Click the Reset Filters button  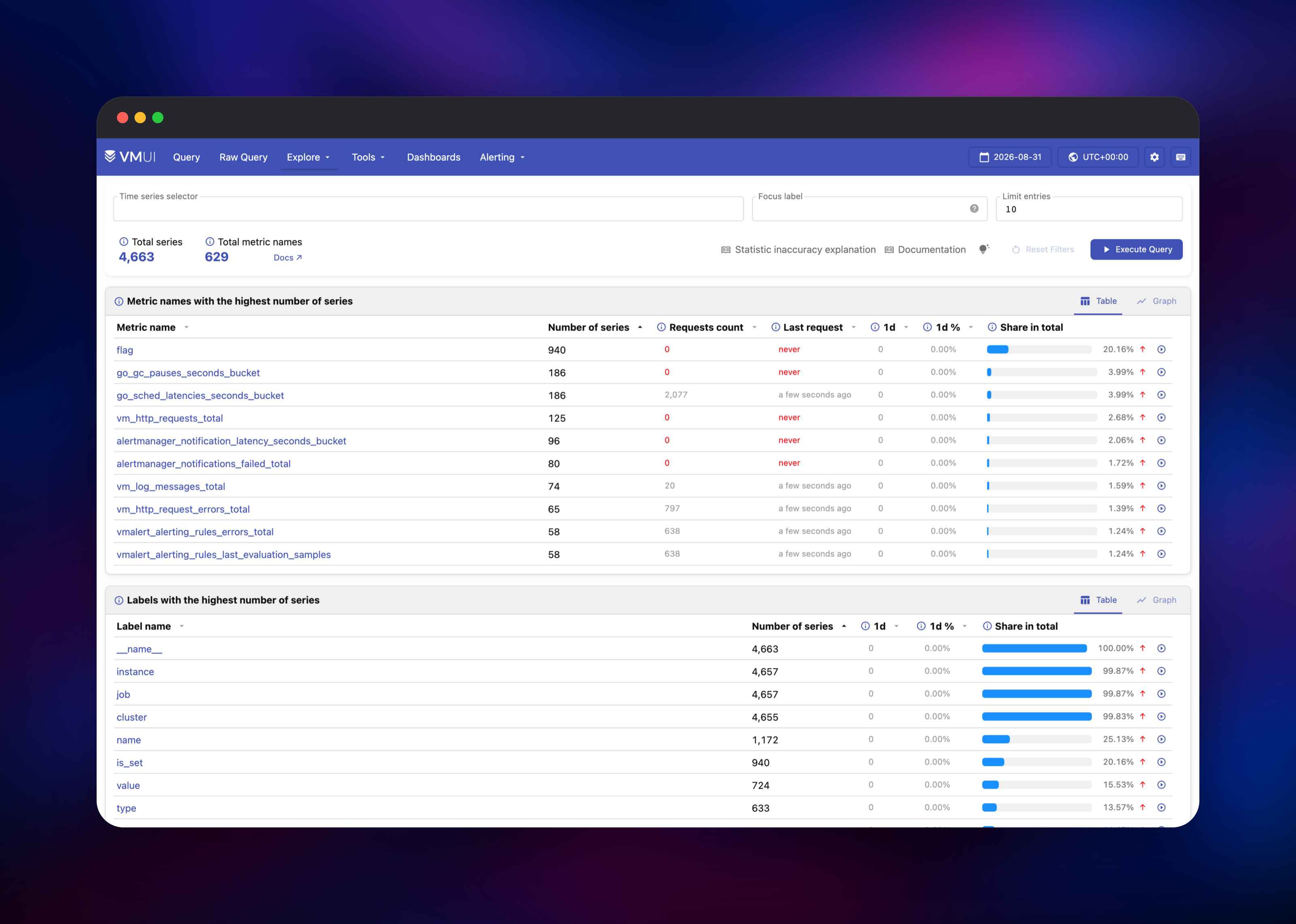tap(1043, 249)
